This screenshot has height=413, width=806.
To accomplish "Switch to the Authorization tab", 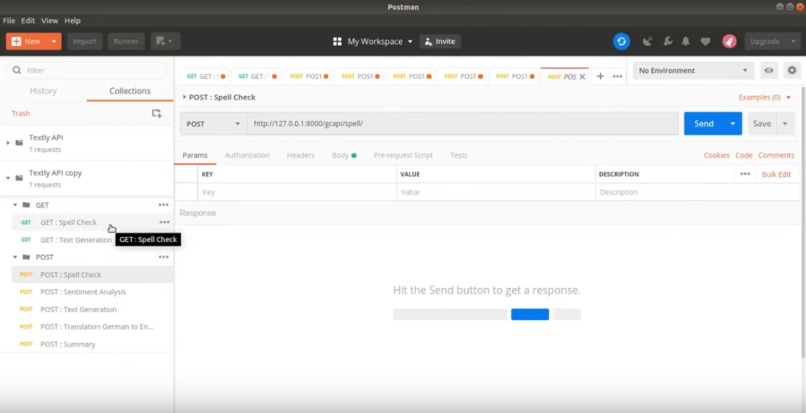I will 247,155.
